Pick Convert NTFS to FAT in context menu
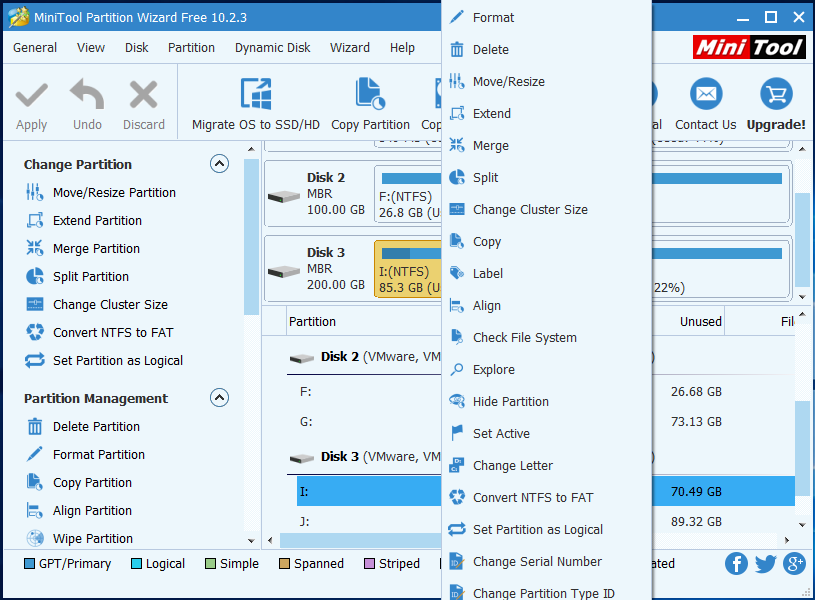The width and height of the screenshot is (815, 600). (x=547, y=498)
